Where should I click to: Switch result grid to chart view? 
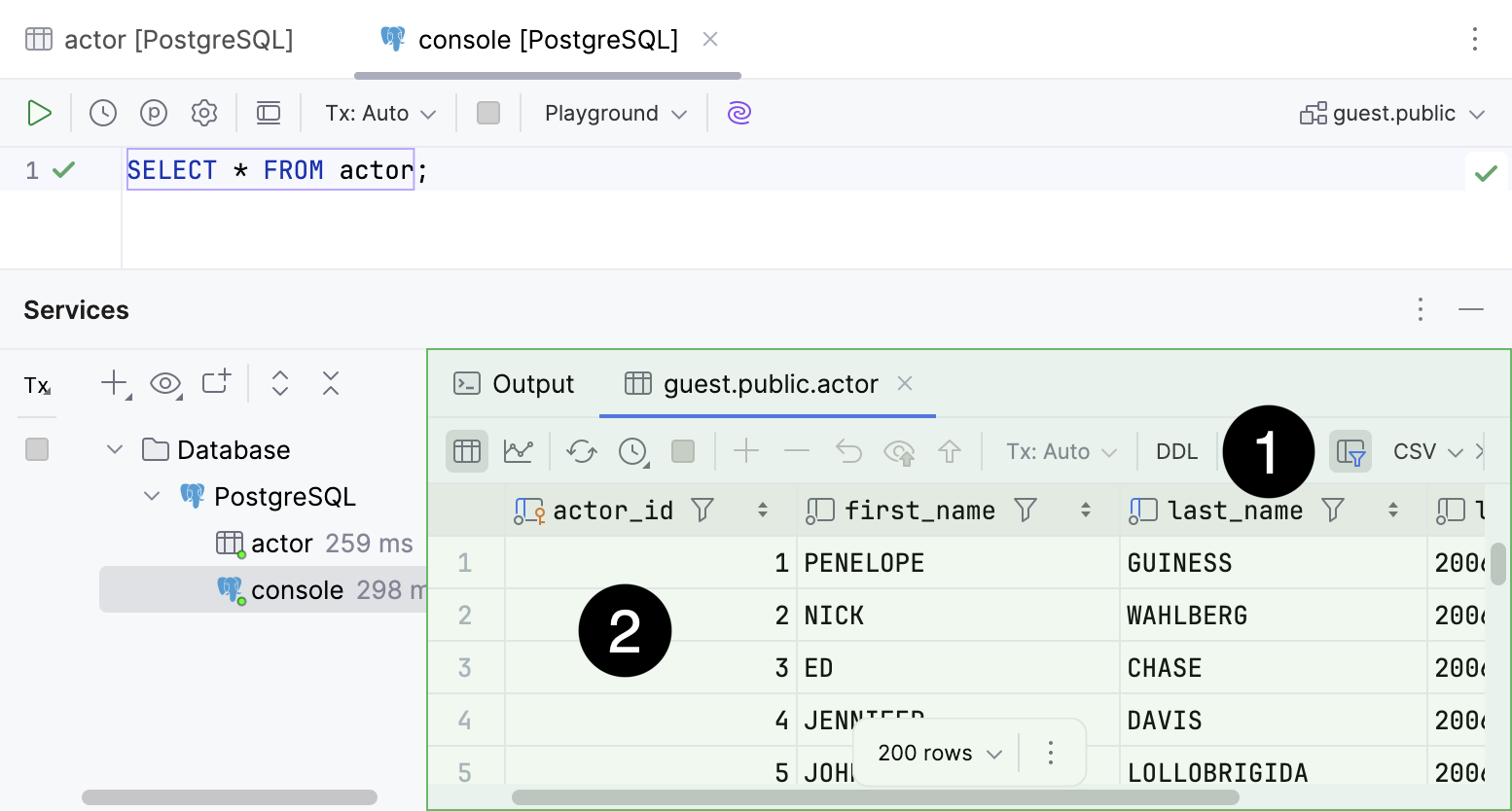[x=519, y=450]
